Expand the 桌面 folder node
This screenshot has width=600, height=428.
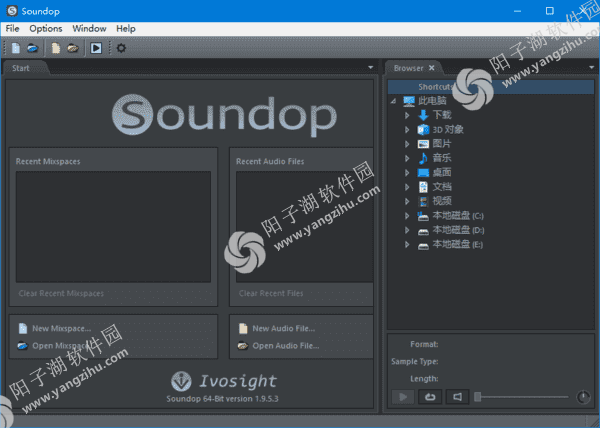pos(407,173)
